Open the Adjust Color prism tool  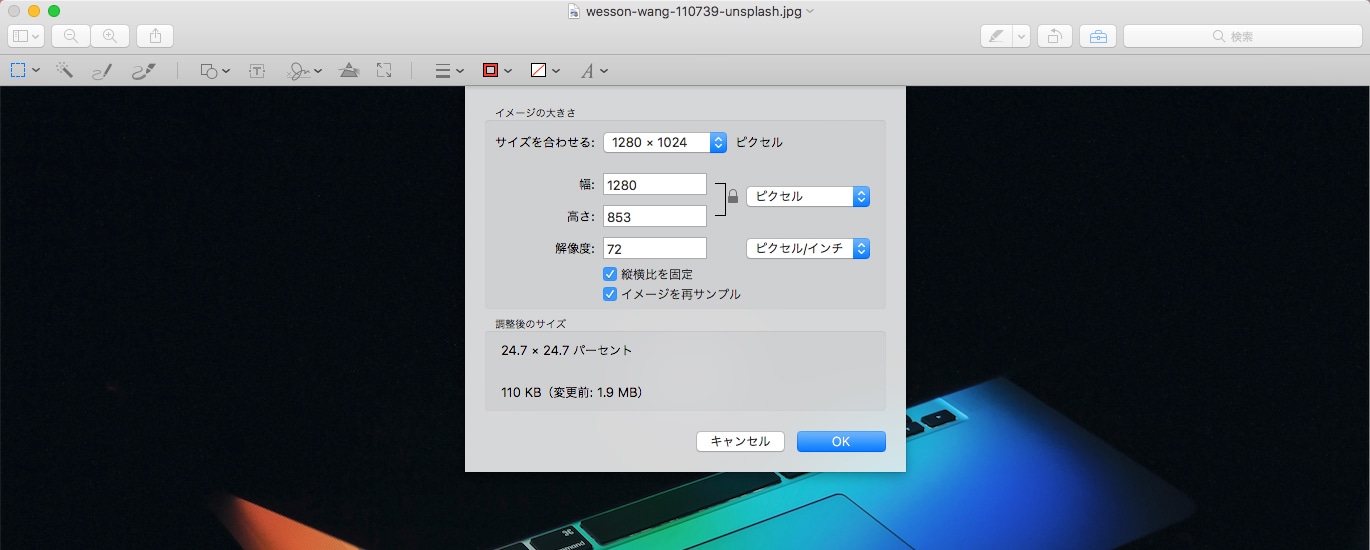tap(349, 70)
